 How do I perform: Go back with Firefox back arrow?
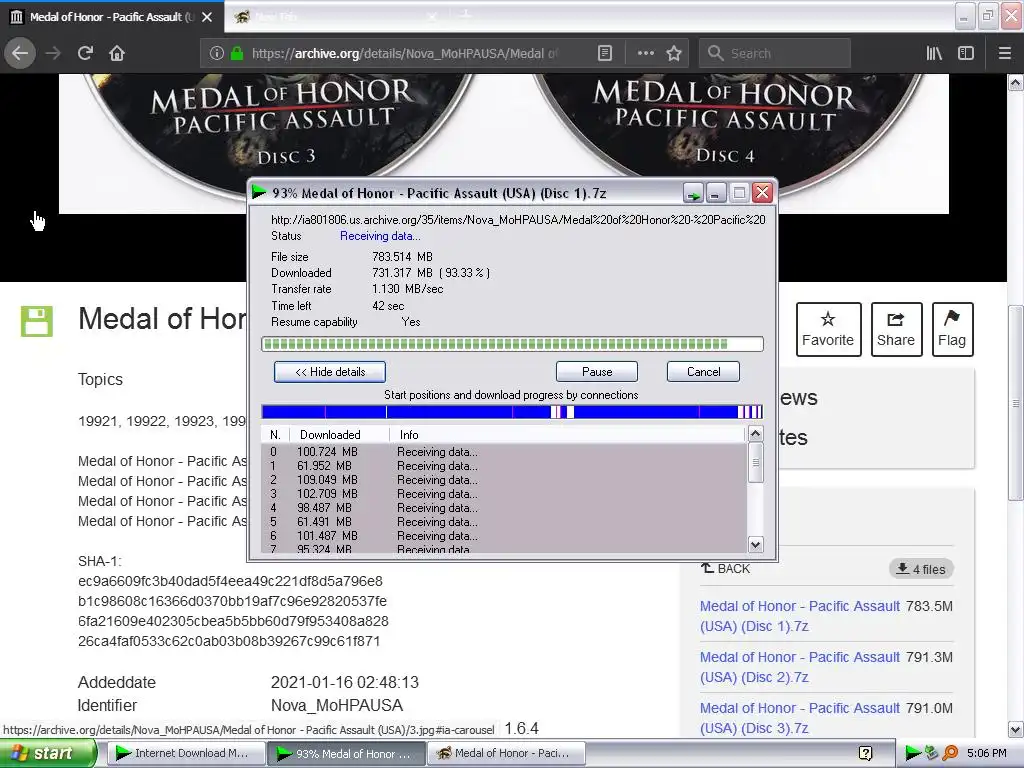(x=20, y=53)
